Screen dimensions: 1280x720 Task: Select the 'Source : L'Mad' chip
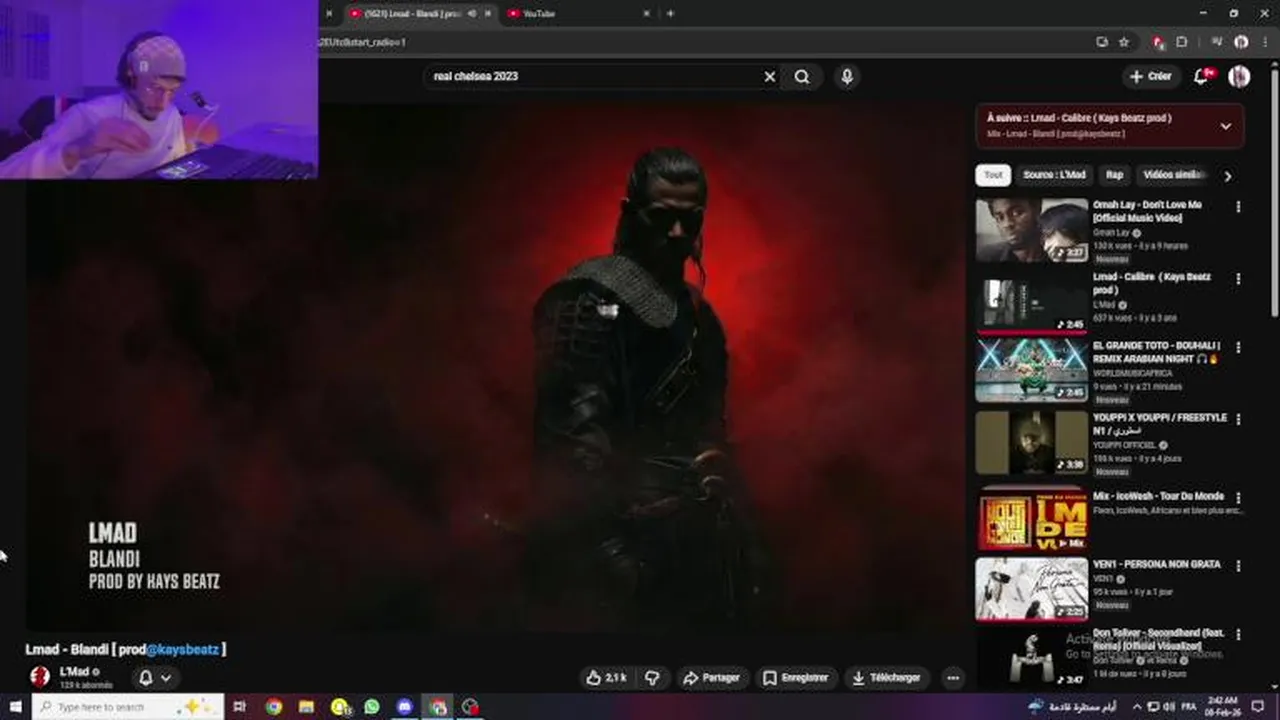point(1054,175)
